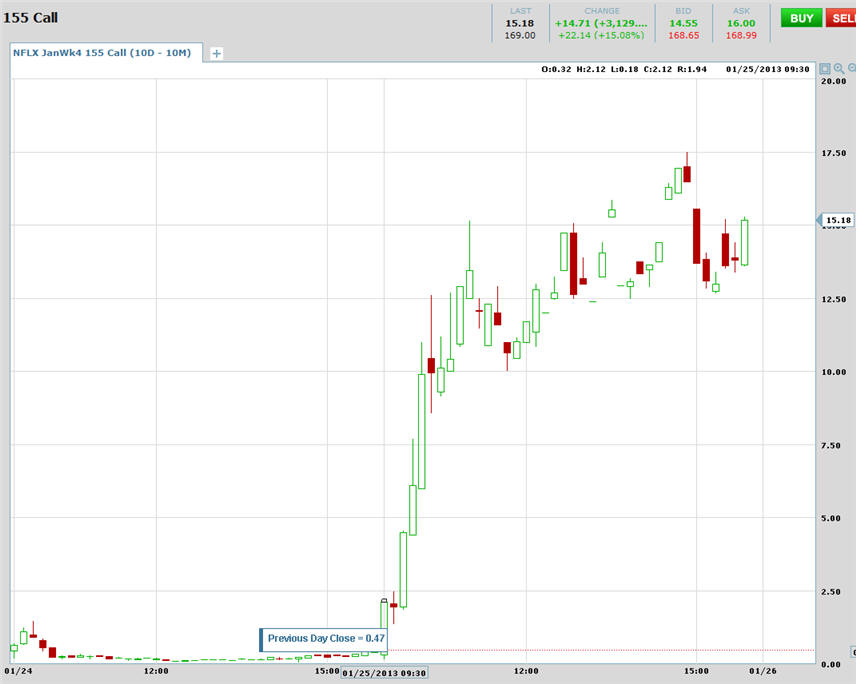Click the 01/26 date axis label
This screenshot has width=856, height=684.
(x=763, y=671)
